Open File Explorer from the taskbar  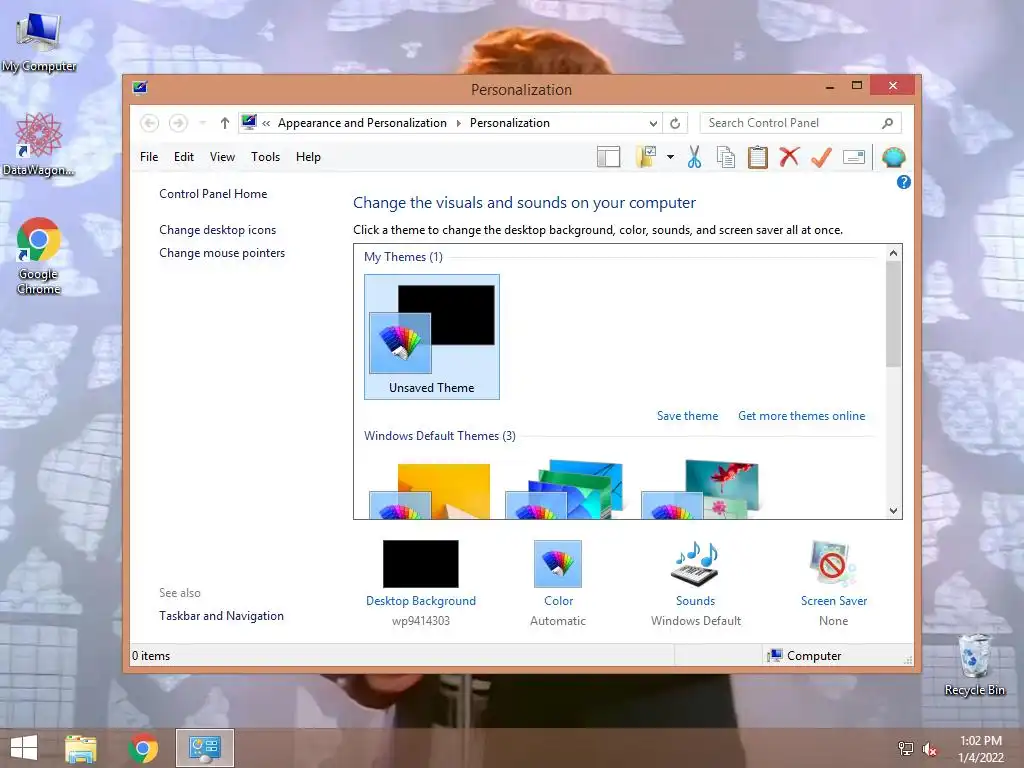(x=81, y=748)
